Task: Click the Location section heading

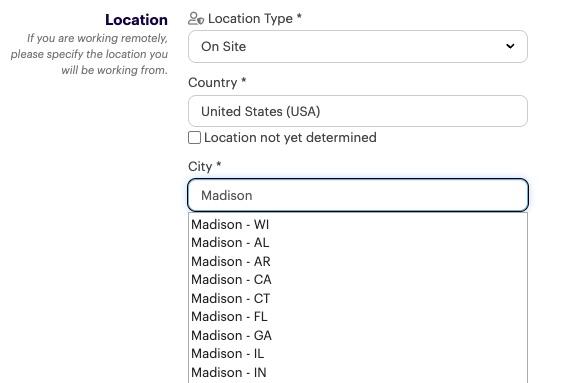Action: (x=136, y=20)
